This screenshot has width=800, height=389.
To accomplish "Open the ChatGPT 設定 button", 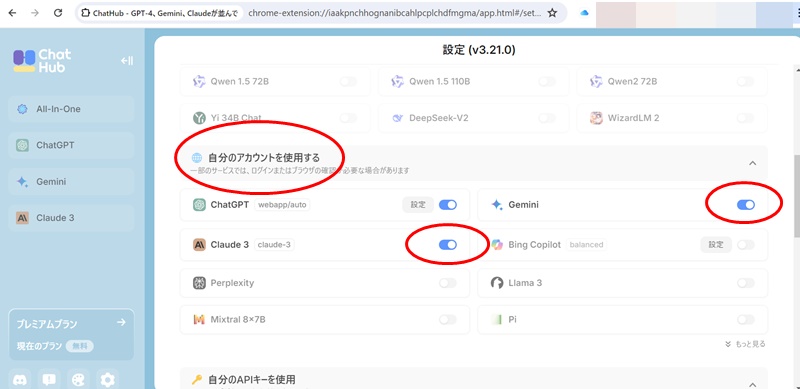I will [418, 205].
